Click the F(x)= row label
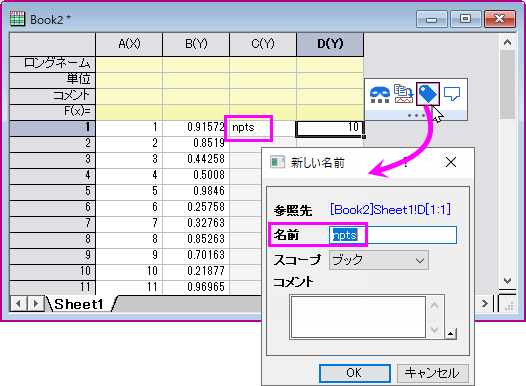Viewport: 526px width, 386px height. [53, 111]
